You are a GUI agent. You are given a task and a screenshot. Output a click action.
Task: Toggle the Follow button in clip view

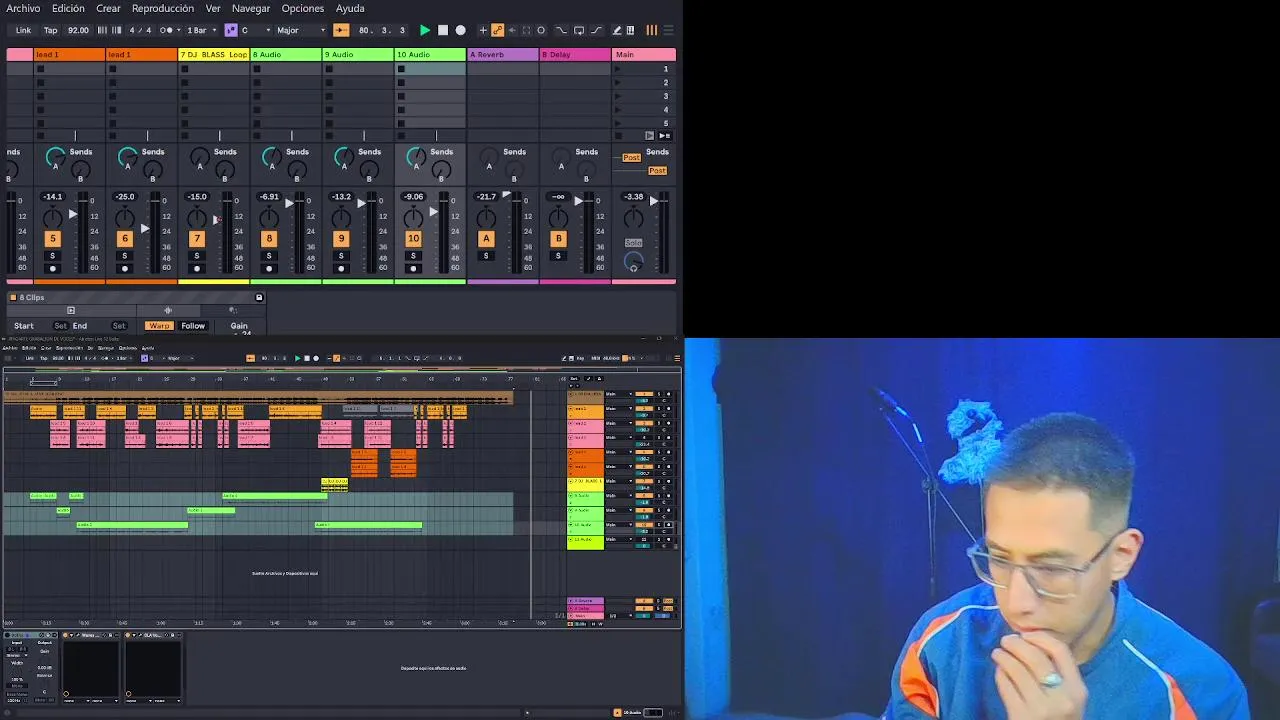point(193,326)
